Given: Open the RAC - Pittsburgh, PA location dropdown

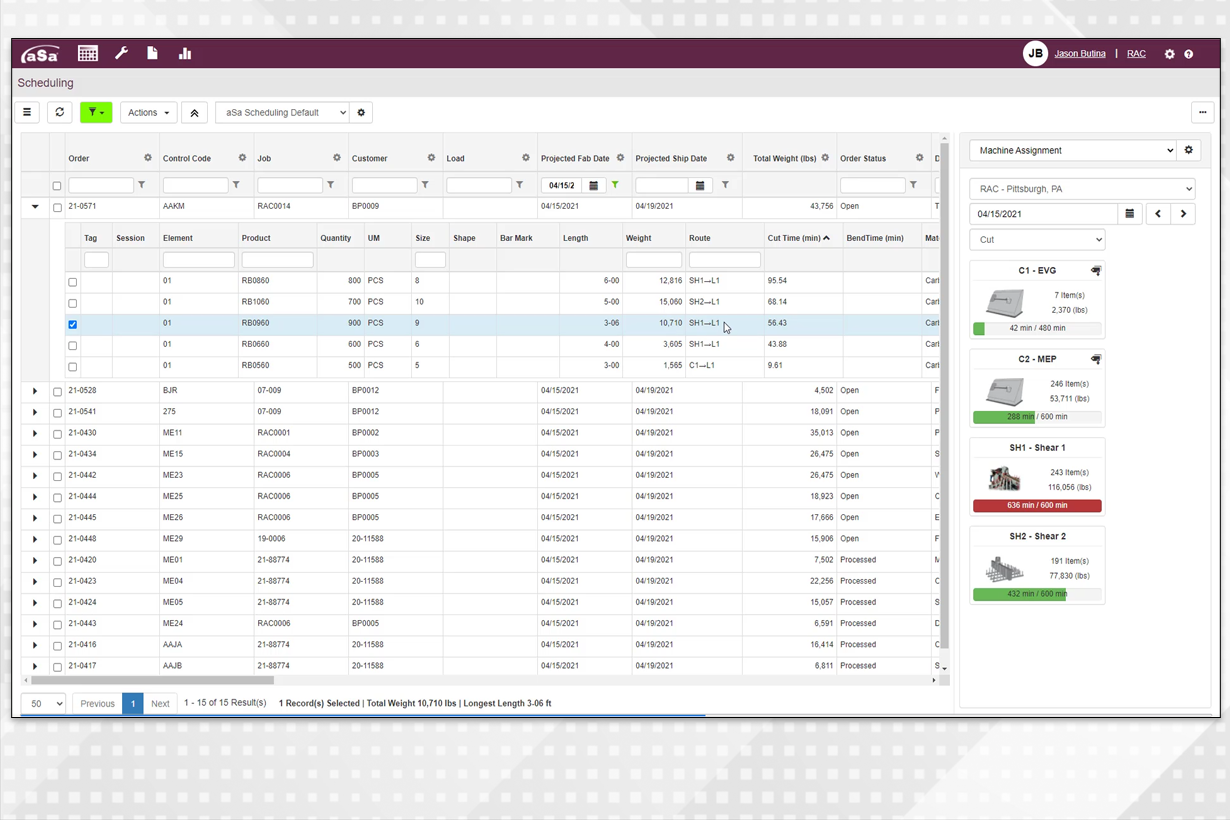Looking at the screenshot, I should [x=1082, y=189].
